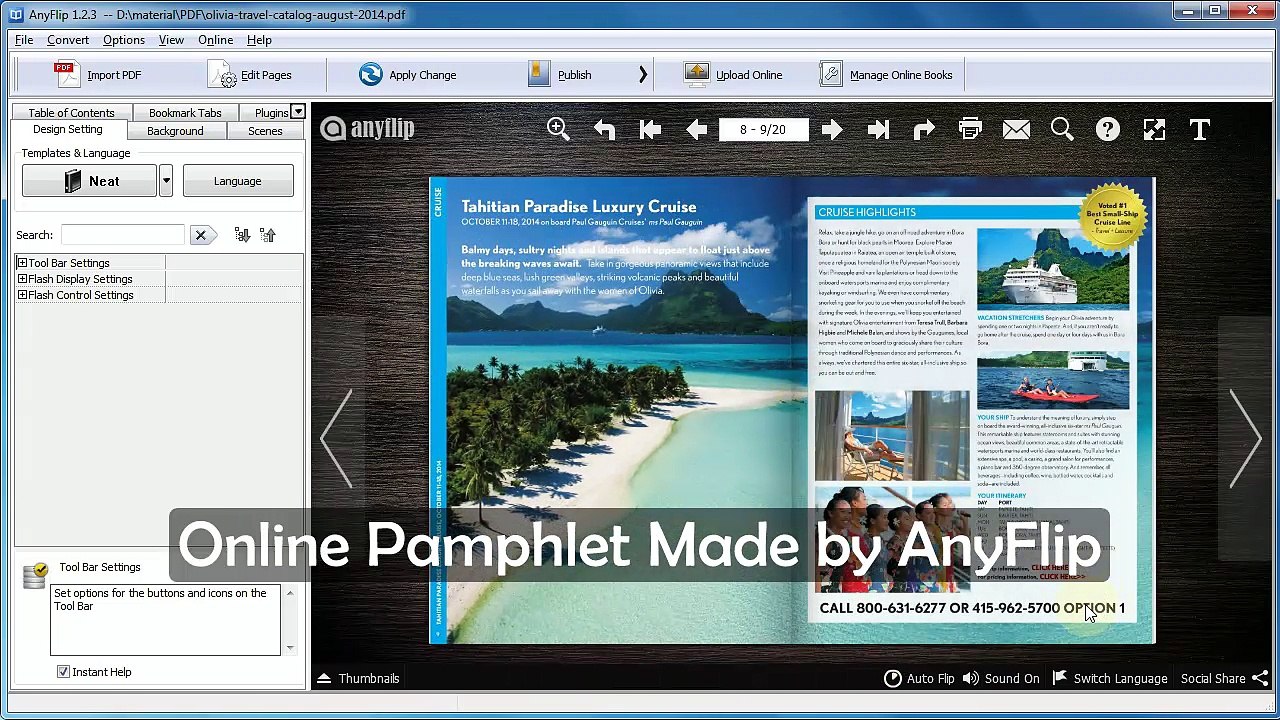Click the page number field 8 - 9/20
The height and width of the screenshot is (720, 1280).
click(763, 129)
